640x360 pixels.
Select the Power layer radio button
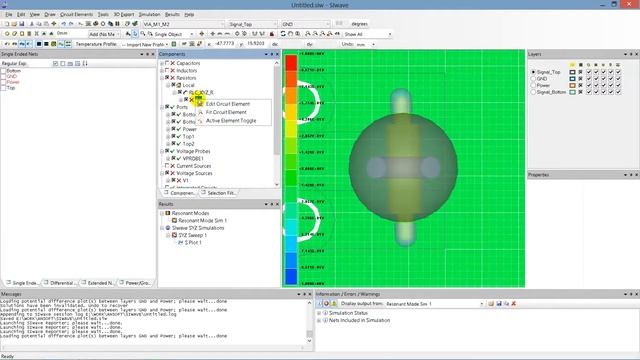(x=533, y=85)
